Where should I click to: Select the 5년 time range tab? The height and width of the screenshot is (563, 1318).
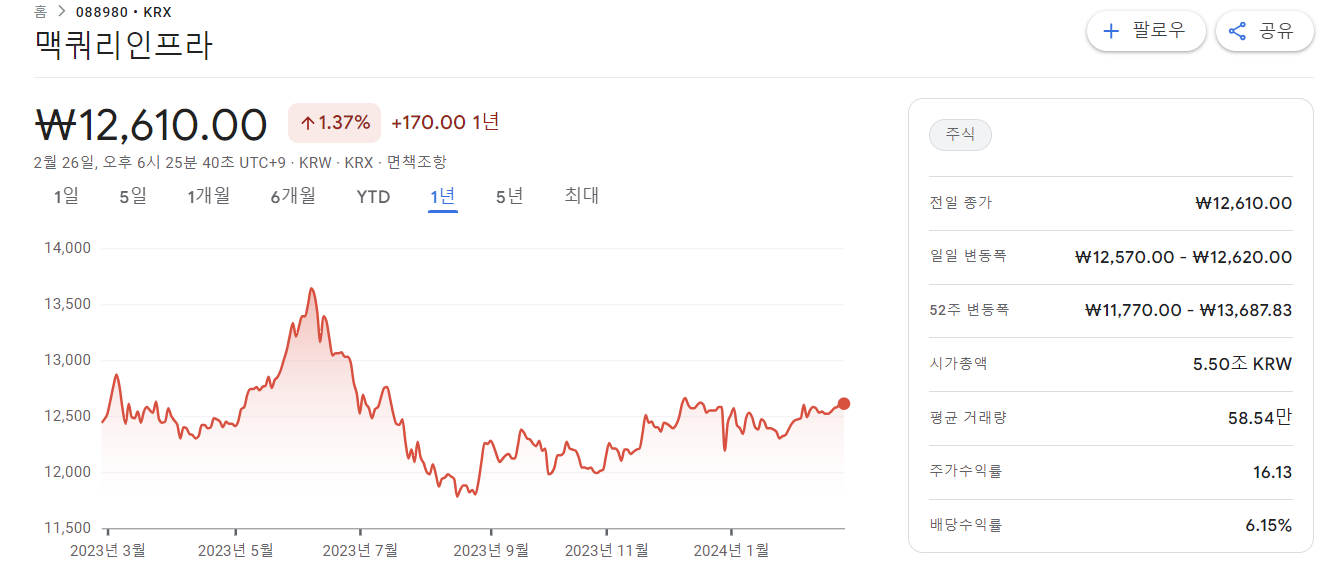pyautogui.click(x=509, y=196)
